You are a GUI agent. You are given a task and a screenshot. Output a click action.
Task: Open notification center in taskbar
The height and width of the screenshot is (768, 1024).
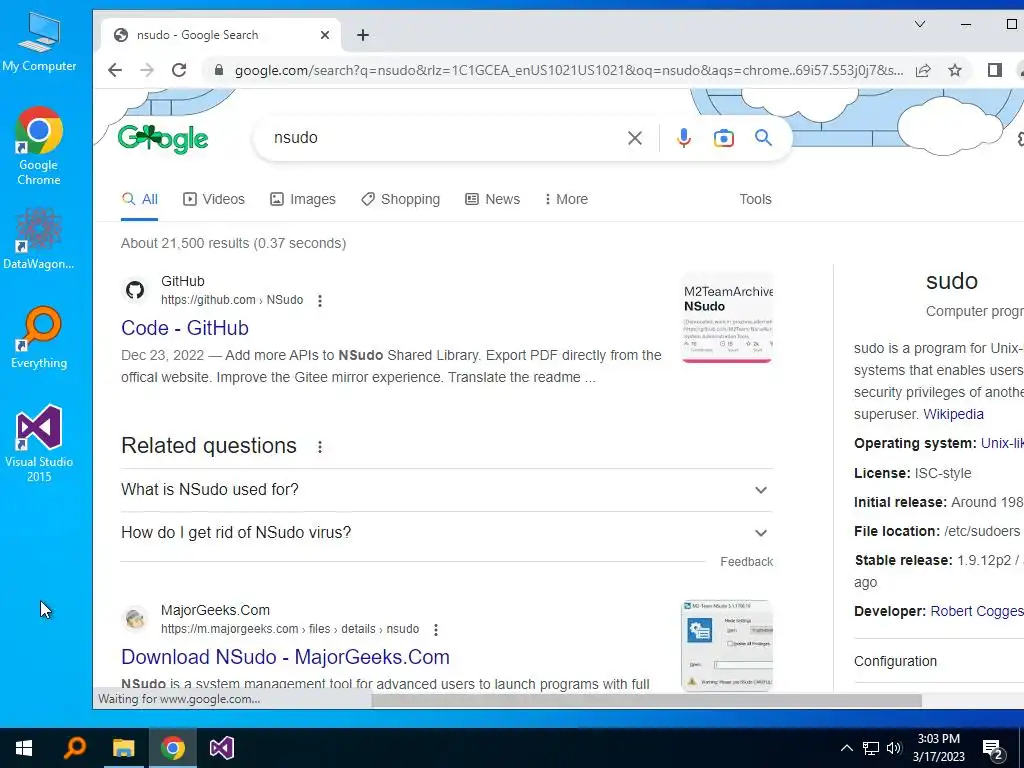pyautogui.click(x=993, y=749)
